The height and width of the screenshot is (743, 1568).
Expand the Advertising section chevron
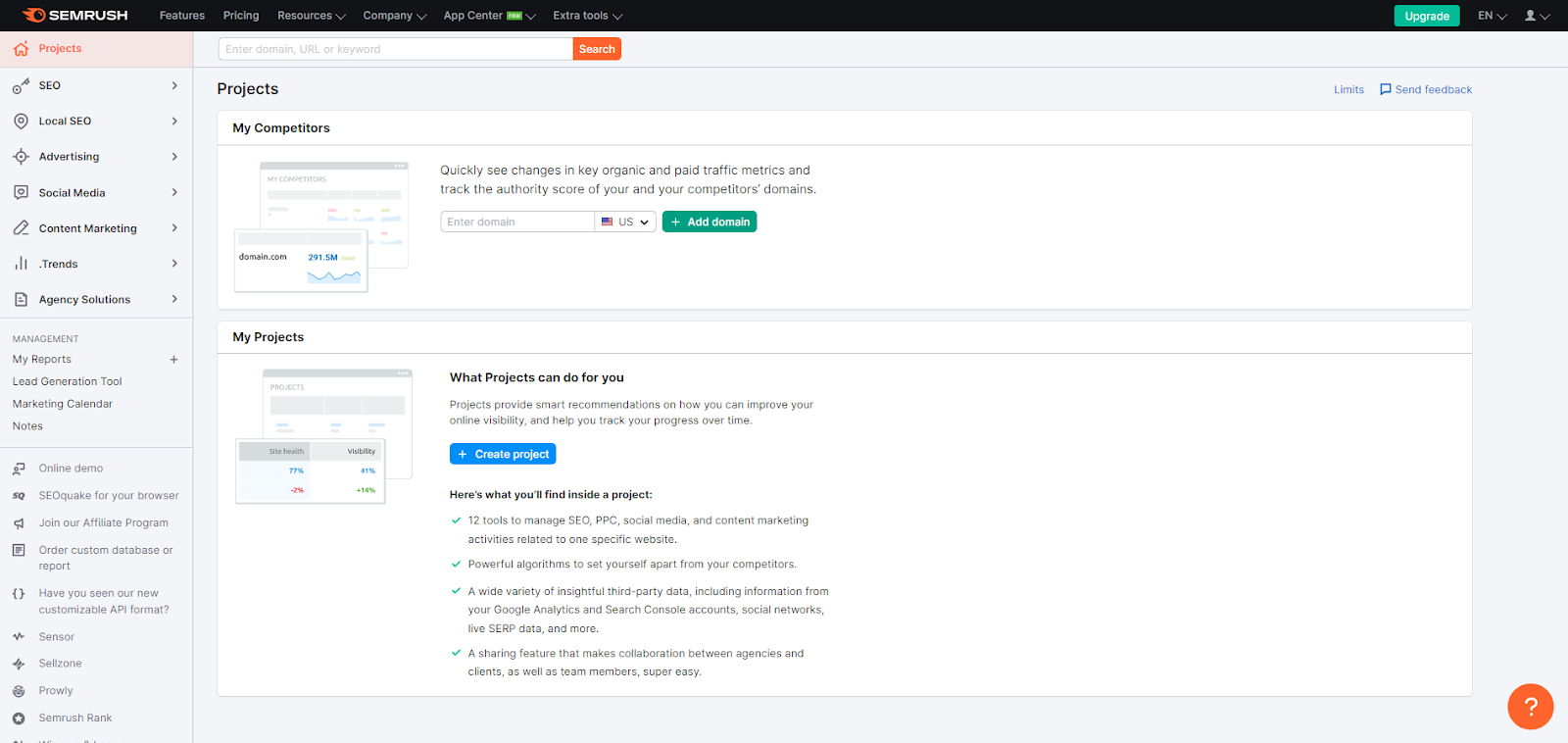click(174, 157)
